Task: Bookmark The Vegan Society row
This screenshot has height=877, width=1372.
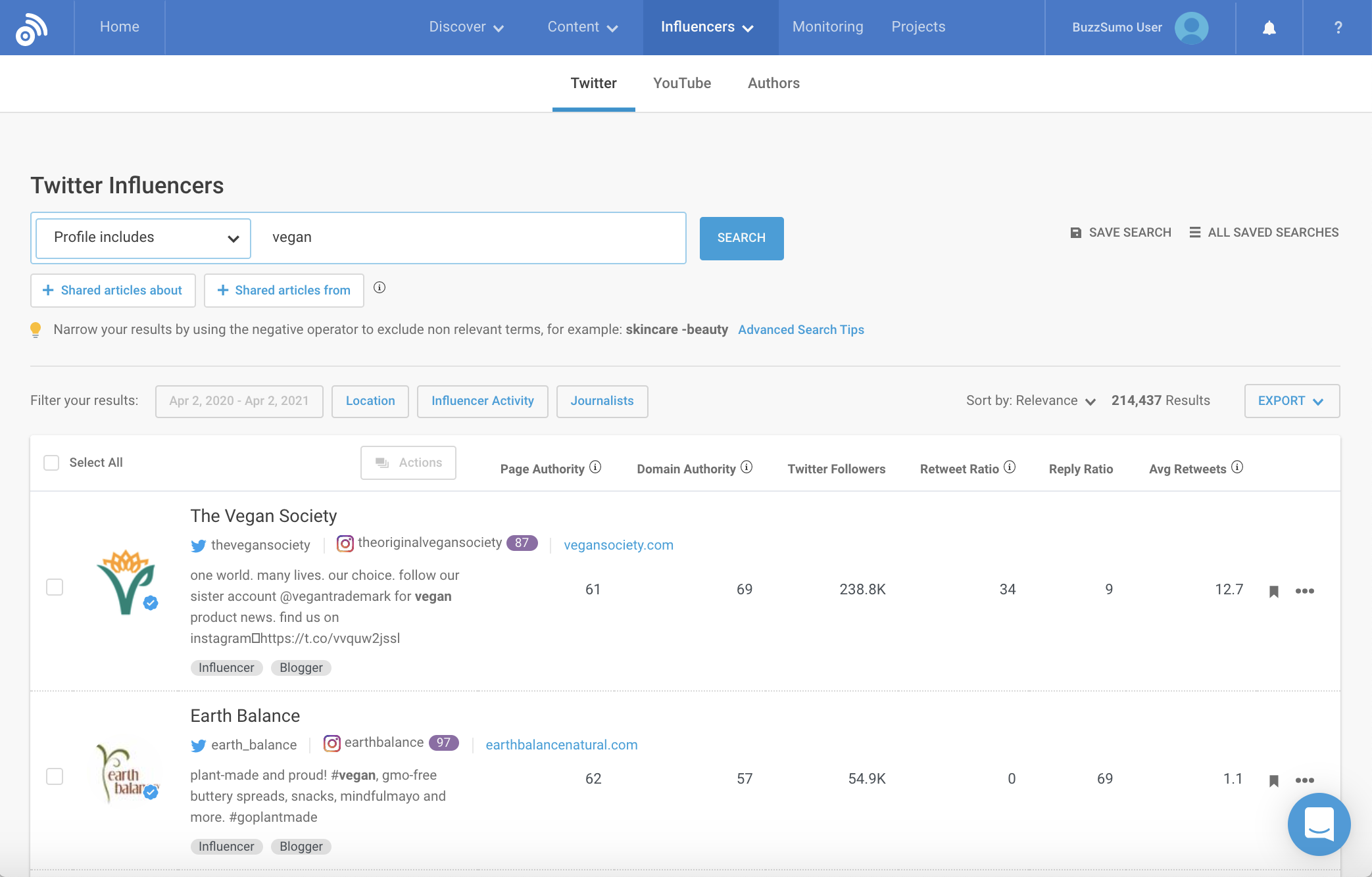Action: [x=1273, y=591]
